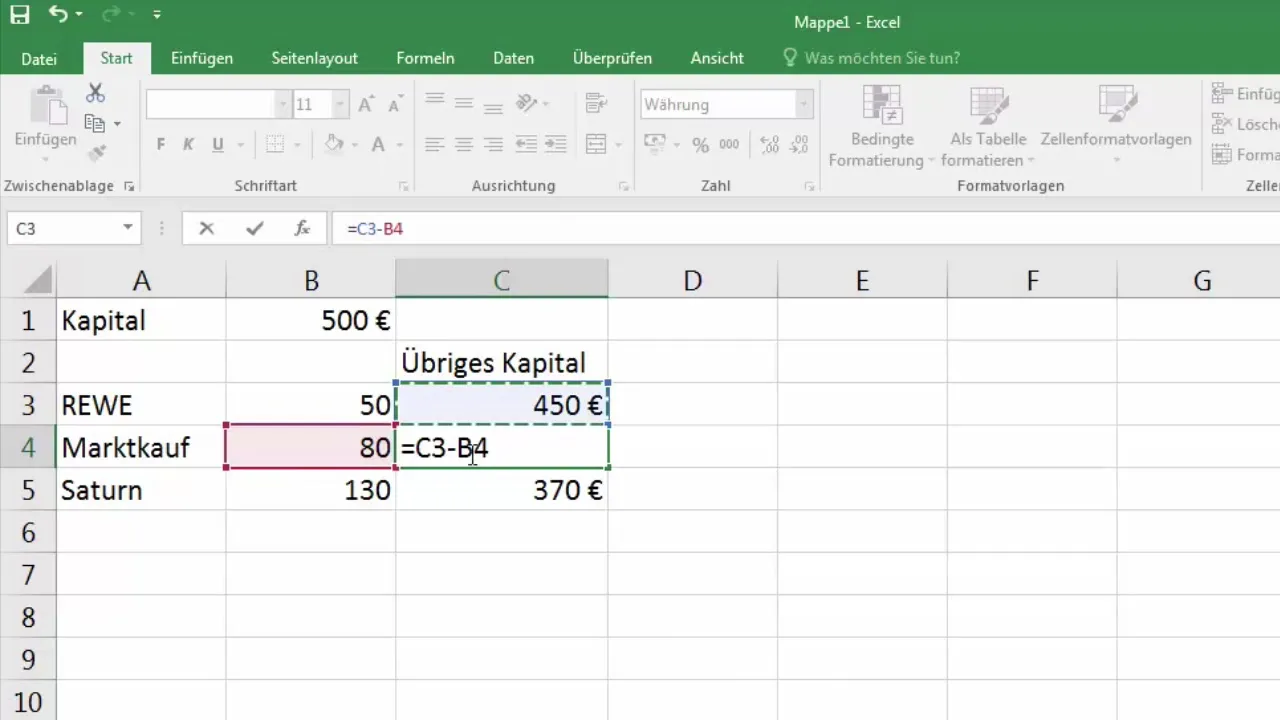
Task: Toggle Center horizontal alignment
Action: [x=463, y=145]
